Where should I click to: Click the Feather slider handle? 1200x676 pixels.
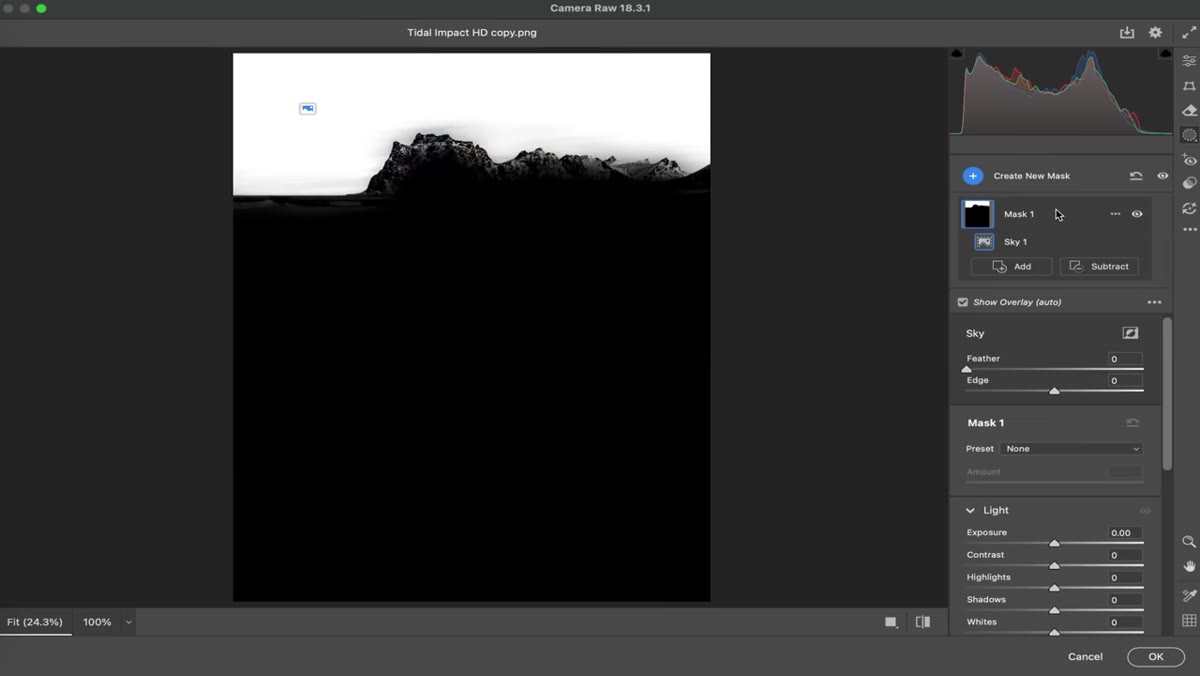pyautogui.click(x=967, y=369)
